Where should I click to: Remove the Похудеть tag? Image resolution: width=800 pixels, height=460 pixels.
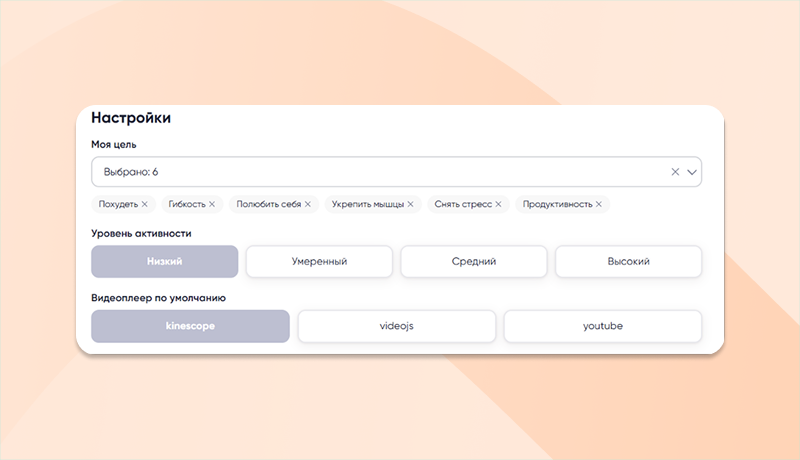tap(145, 204)
